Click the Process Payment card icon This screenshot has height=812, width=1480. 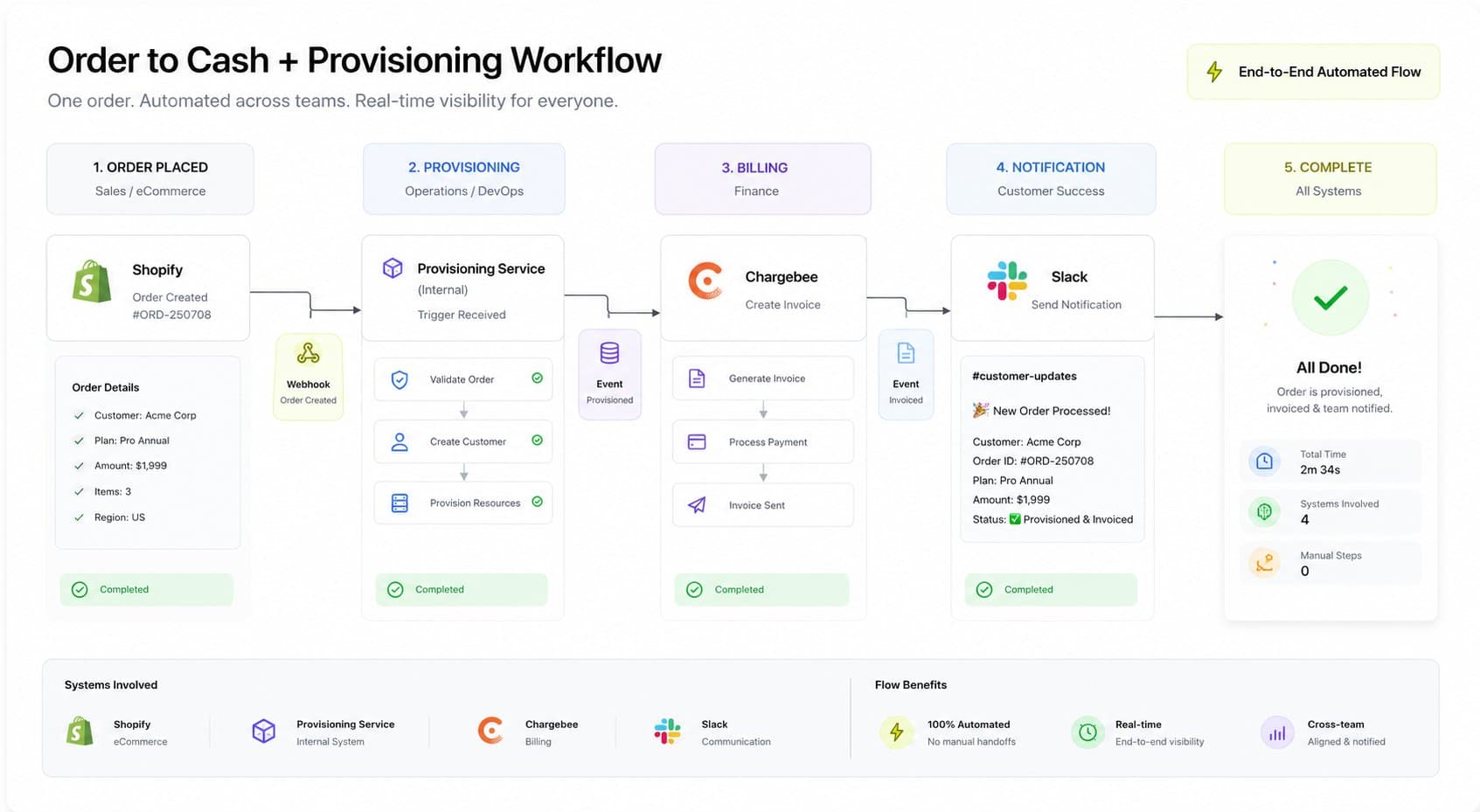coord(697,442)
